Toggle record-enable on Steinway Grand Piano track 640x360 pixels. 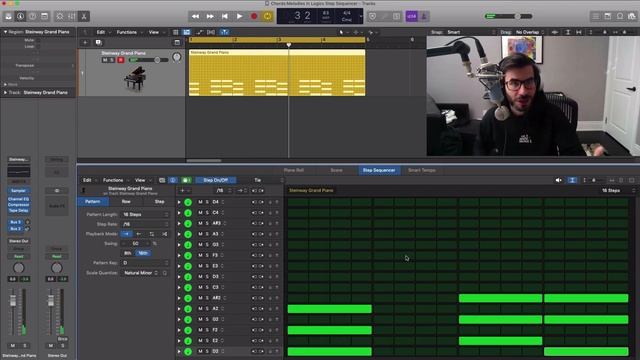click(x=121, y=60)
